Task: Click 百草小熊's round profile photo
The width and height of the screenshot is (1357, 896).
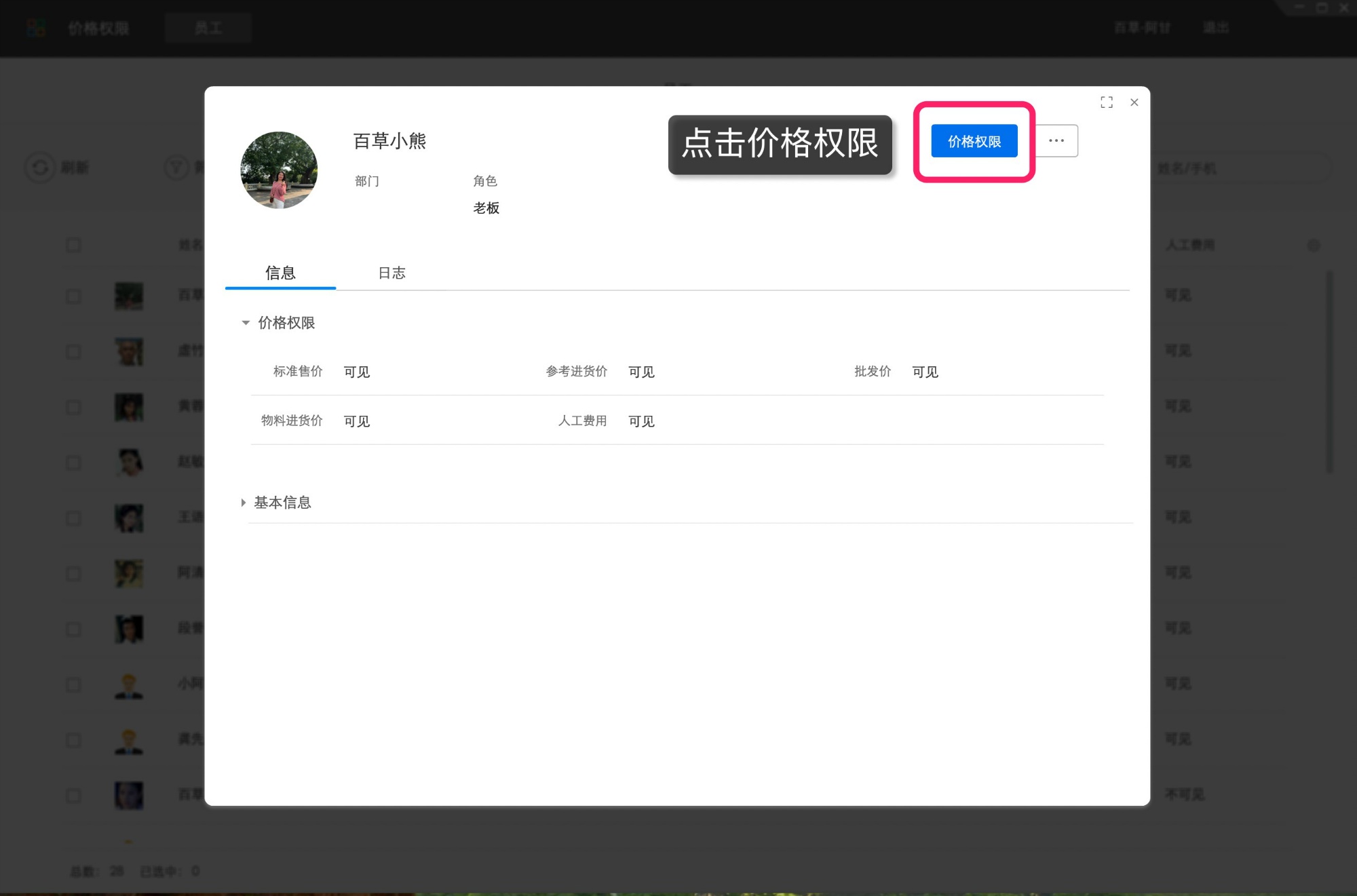Action: 279,170
